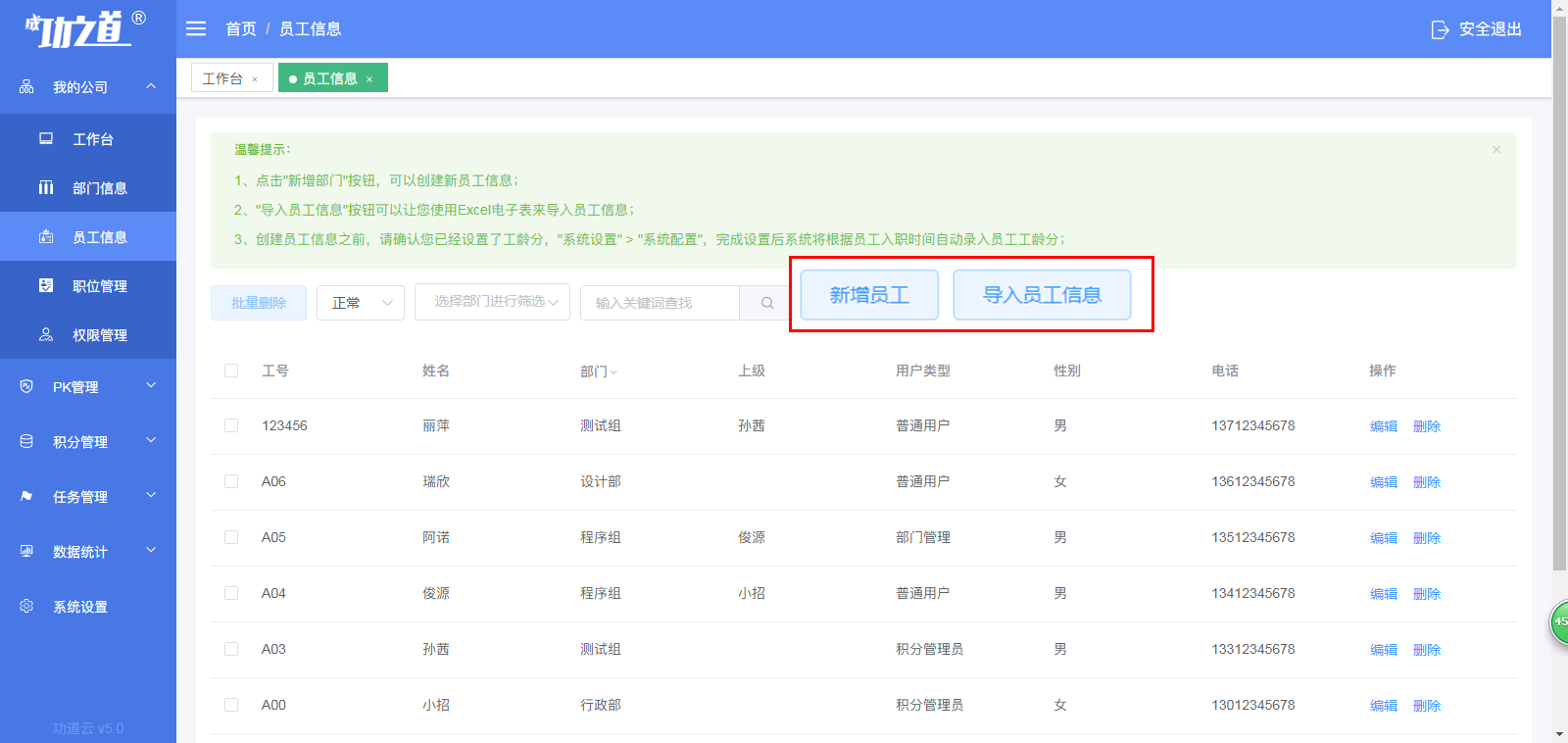Click the 行政部 department cell
Image resolution: width=1568 pixels, height=743 pixels.
click(x=601, y=705)
